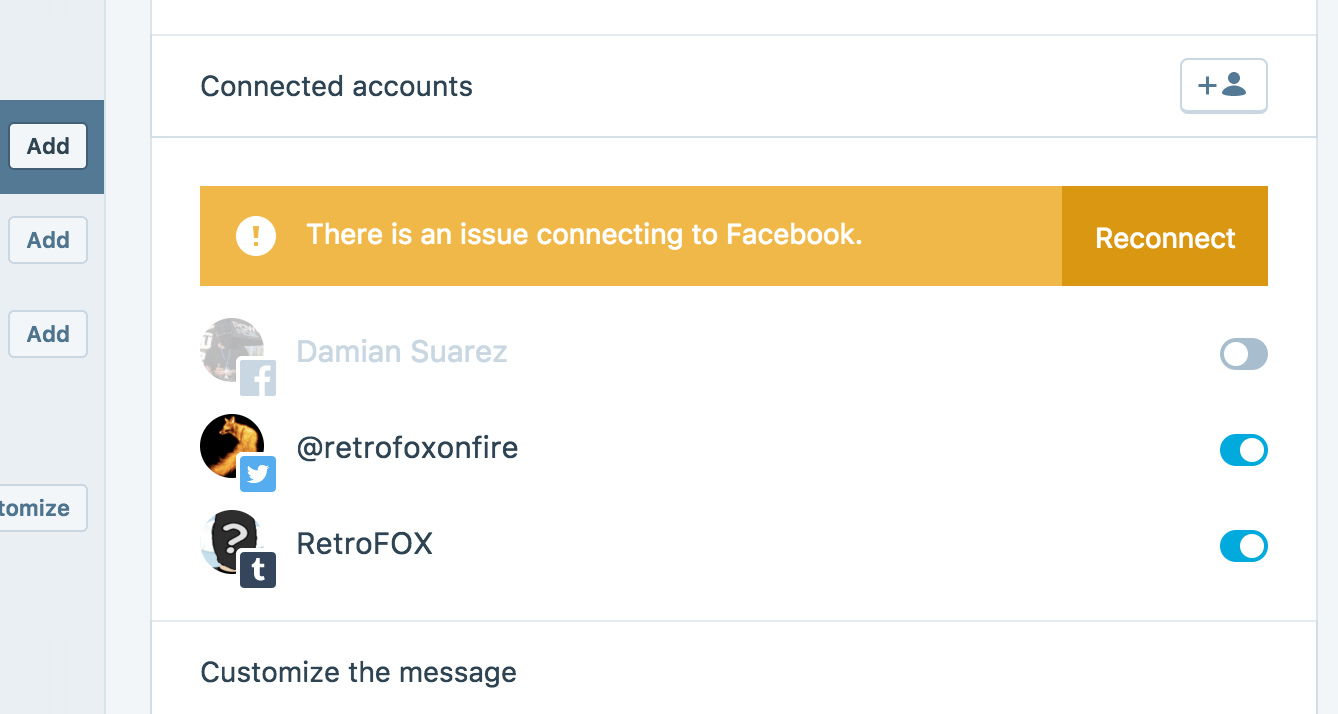Click the Twitter bird badge icon
The height and width of the screenshot is (714, 1338).
[x=258, y=474]
